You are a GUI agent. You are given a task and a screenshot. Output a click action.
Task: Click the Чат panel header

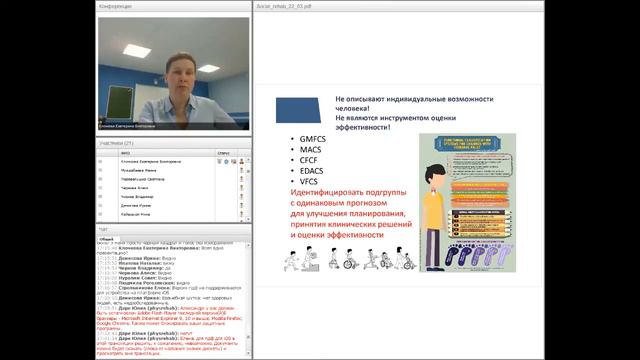click(173, 229)
